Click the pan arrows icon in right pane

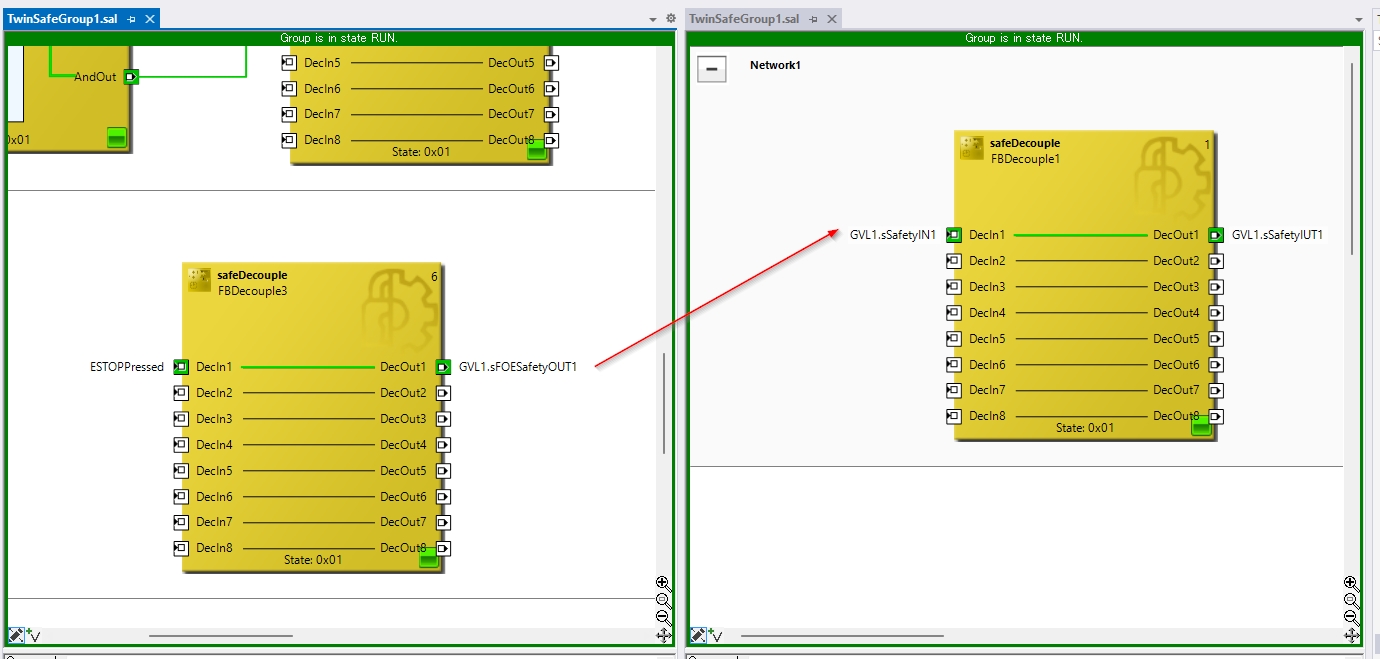pos(1351,635)
